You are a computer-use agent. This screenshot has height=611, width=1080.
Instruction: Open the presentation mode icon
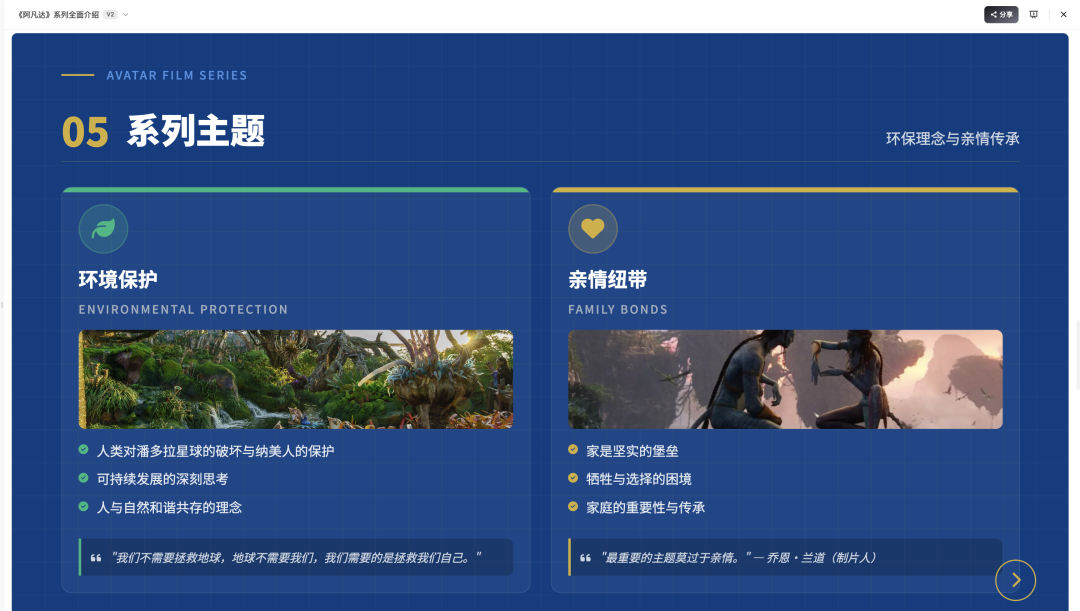[1033, 14]
